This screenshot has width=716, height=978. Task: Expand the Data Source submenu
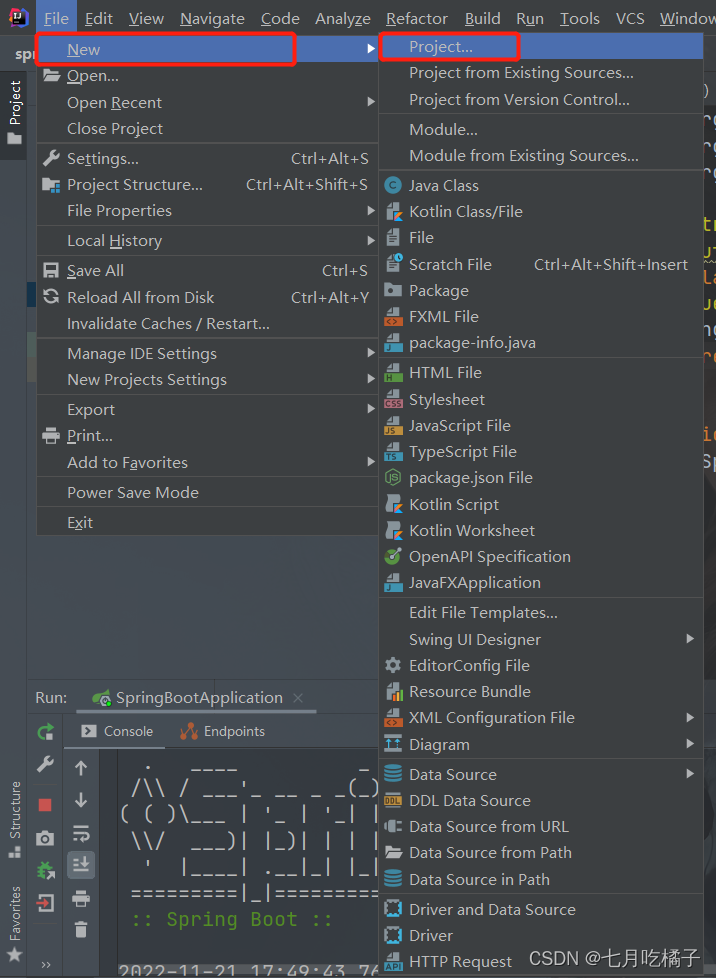point(541,775)
